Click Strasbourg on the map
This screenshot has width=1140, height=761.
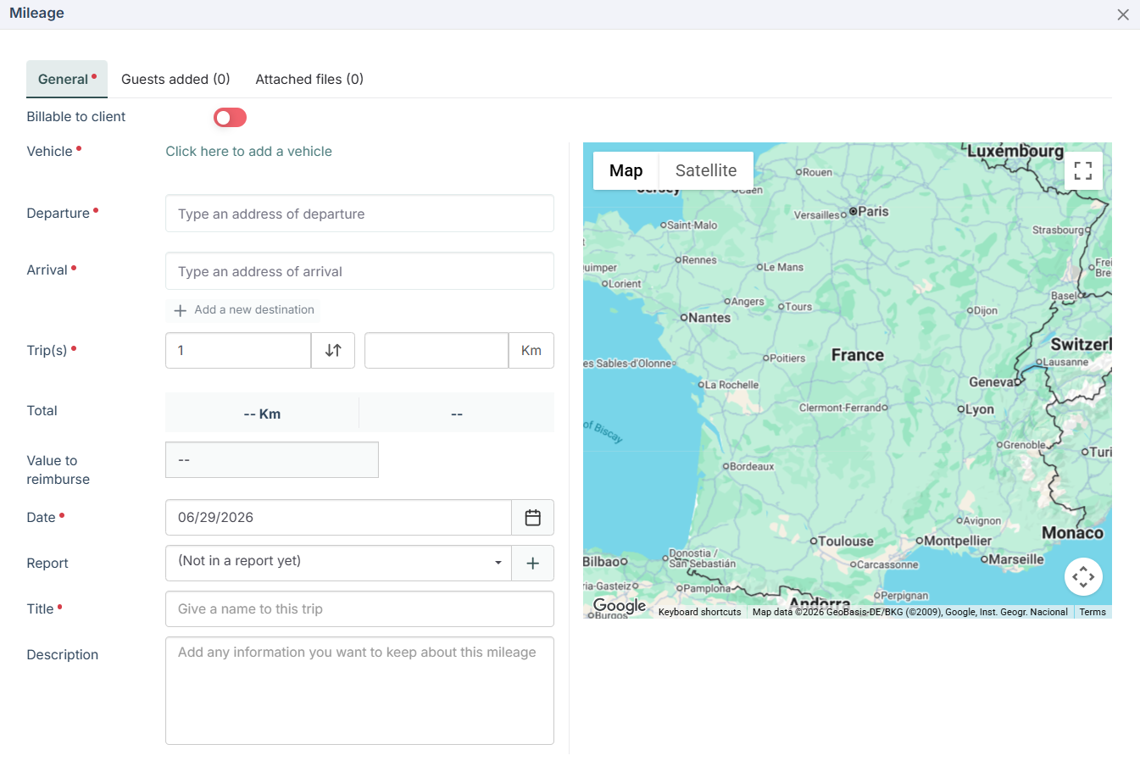point(1061,230)
